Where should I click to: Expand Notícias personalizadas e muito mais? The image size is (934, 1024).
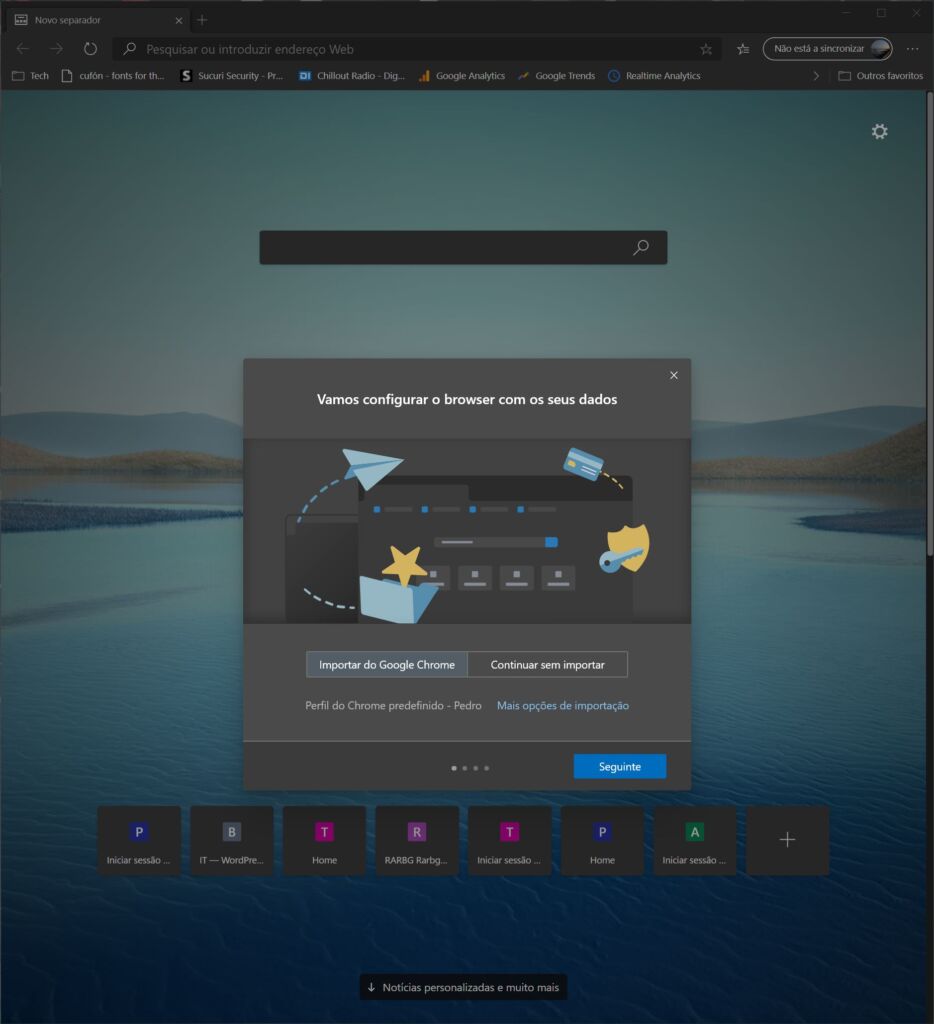tap(463, 987)
